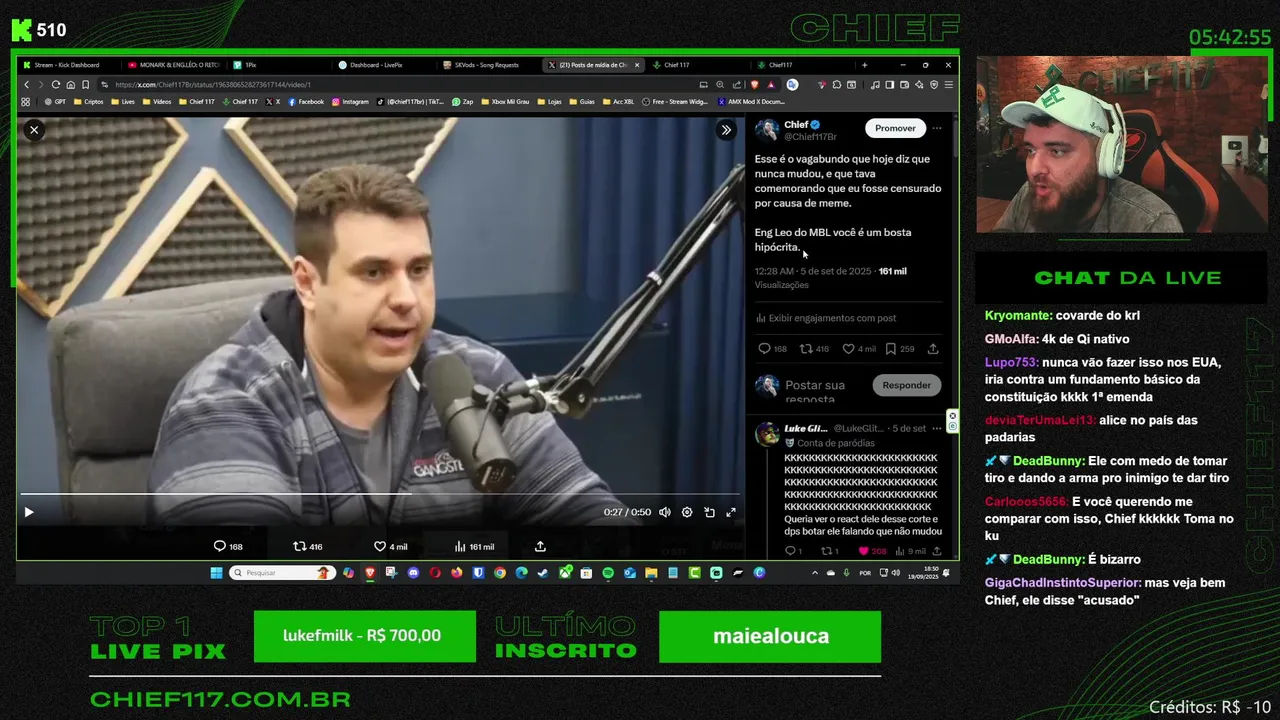Open Steam from the taskbar
The width and height of the screenshot is (1280, 720).
543,573
